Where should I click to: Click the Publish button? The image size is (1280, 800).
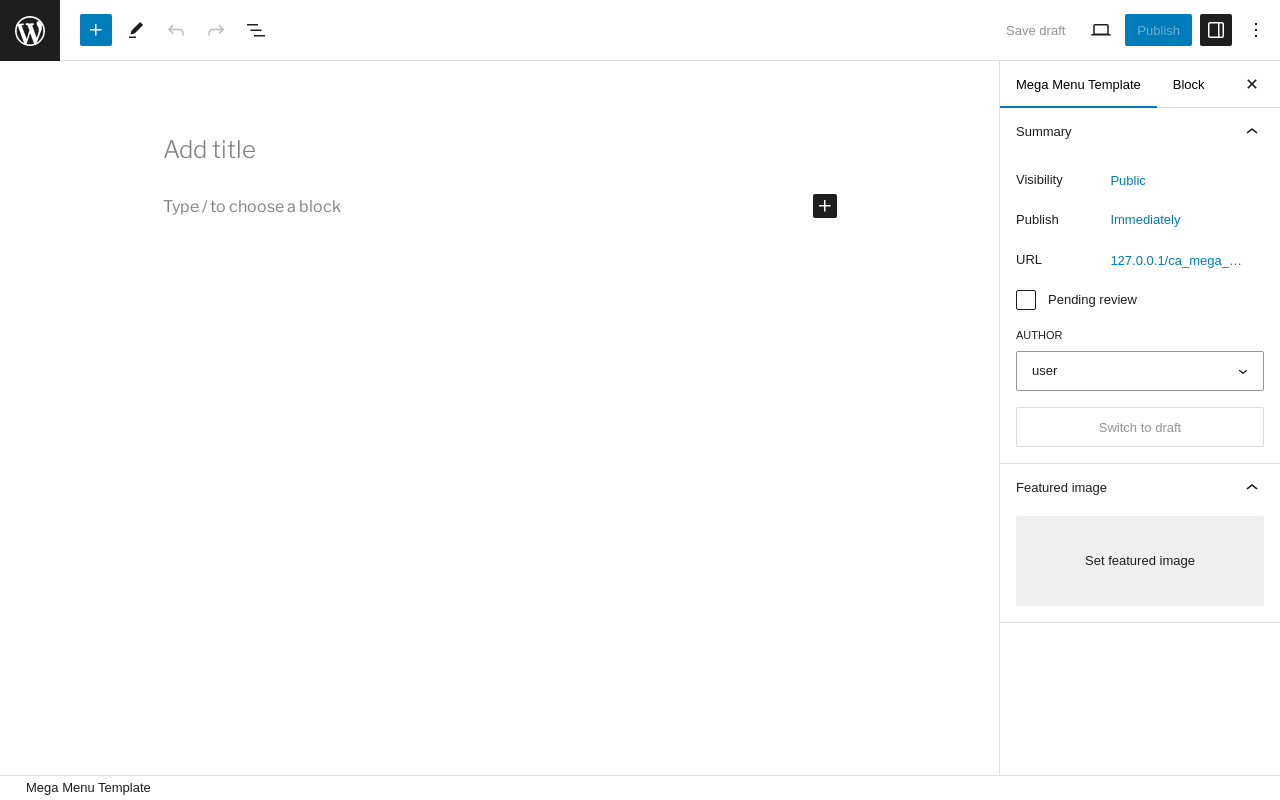1158,30
